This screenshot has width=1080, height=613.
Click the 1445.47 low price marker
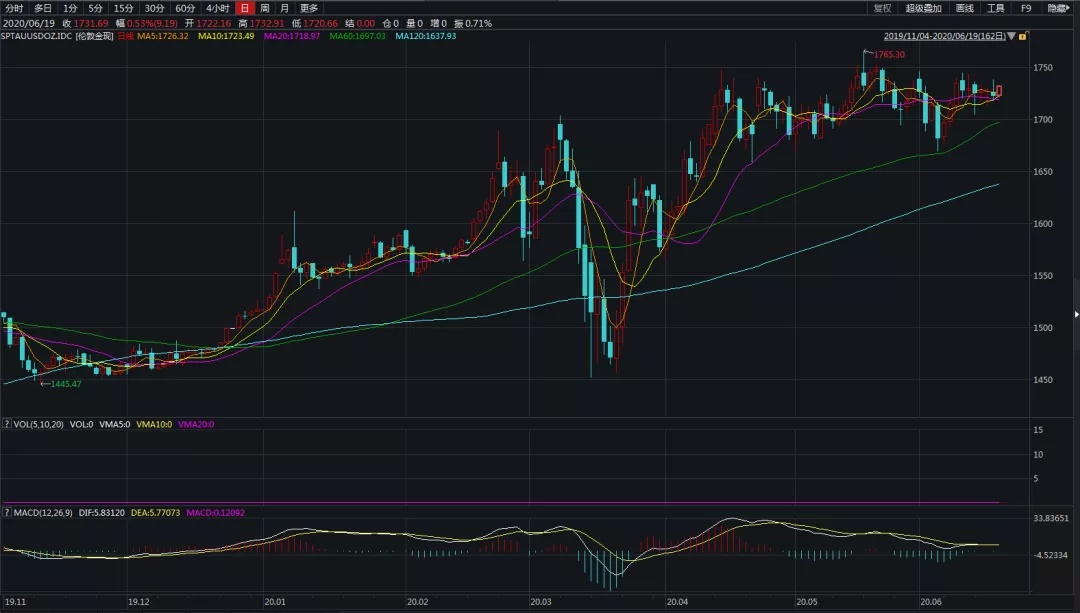[66, 384]
